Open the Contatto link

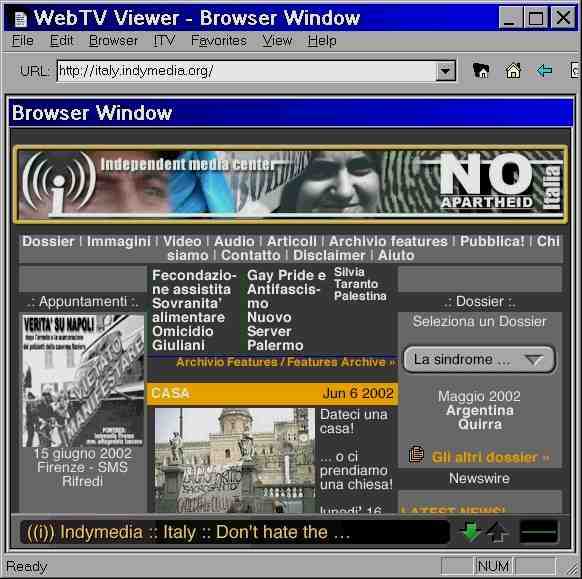[251, 255]
